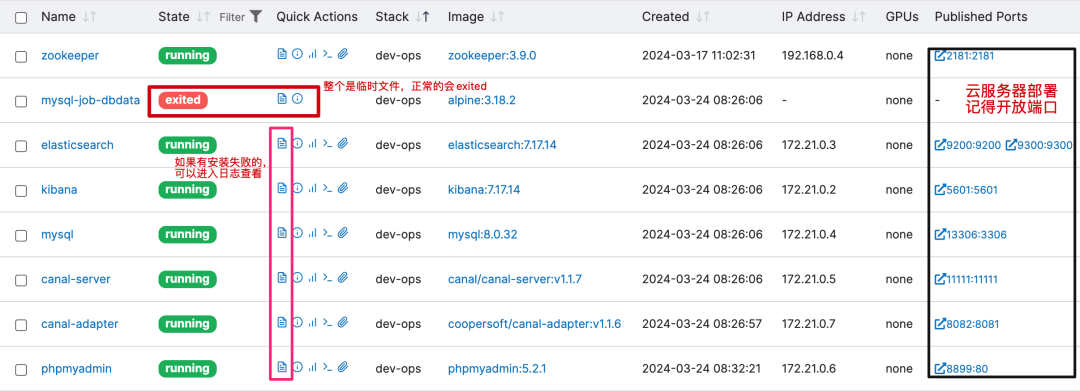Viewport: 1080px width, 391px height.
Task: Open exec console icon for kibana
Action: 328,188
